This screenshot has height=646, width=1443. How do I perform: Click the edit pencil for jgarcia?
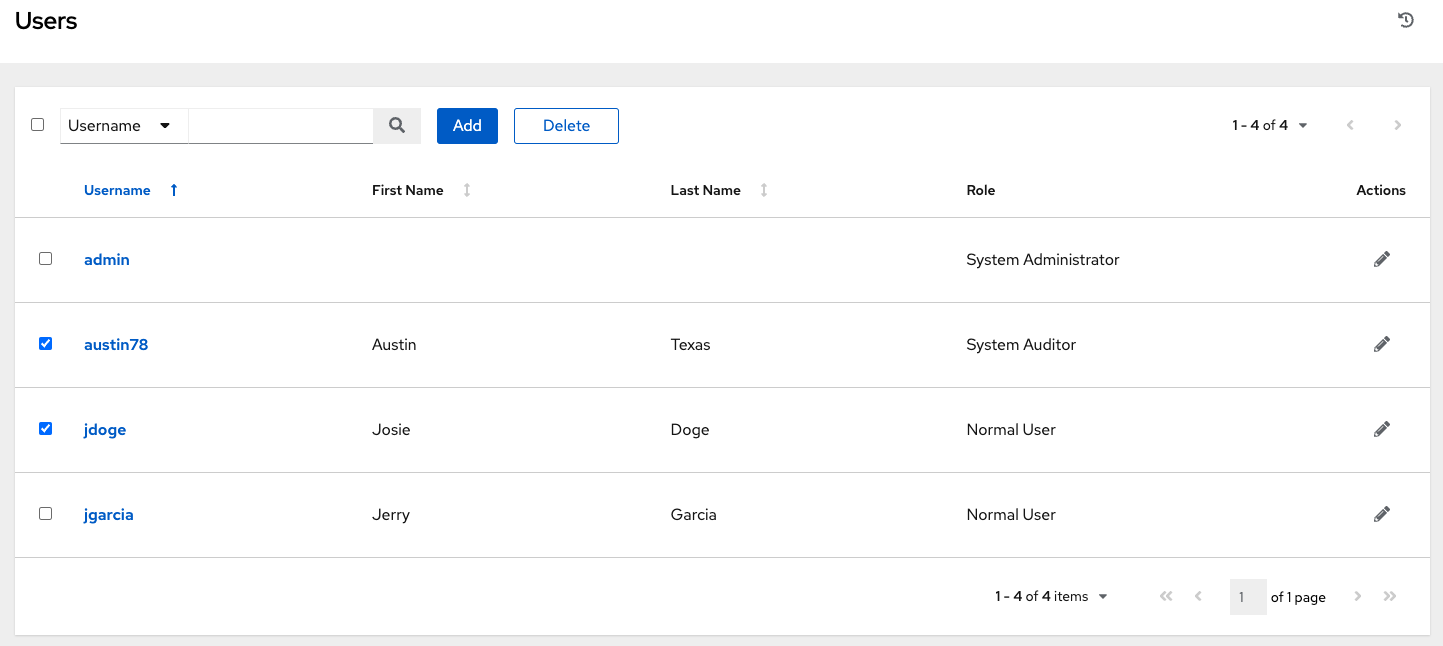coord(1381,513)
